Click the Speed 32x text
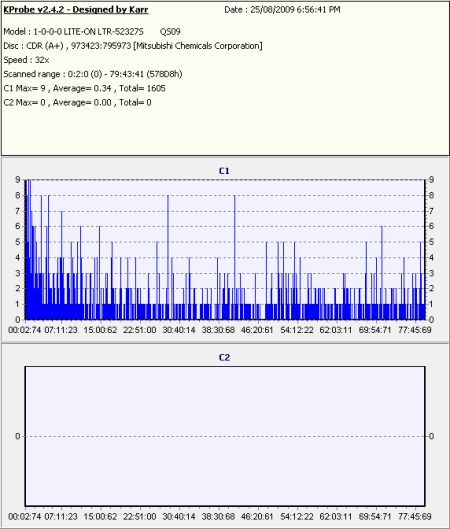Screen dimensions: 450x529 [26, 60]
